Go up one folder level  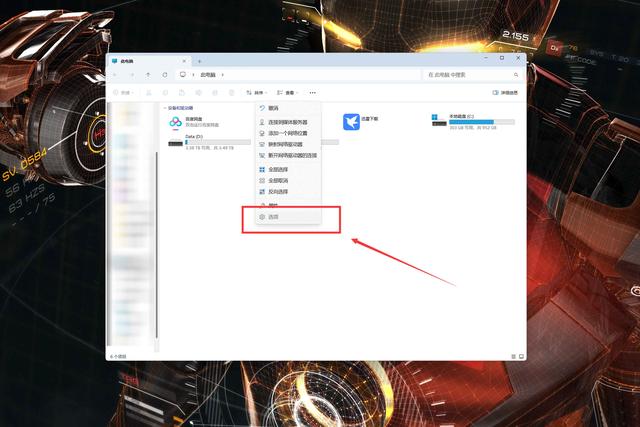point(148,75)
